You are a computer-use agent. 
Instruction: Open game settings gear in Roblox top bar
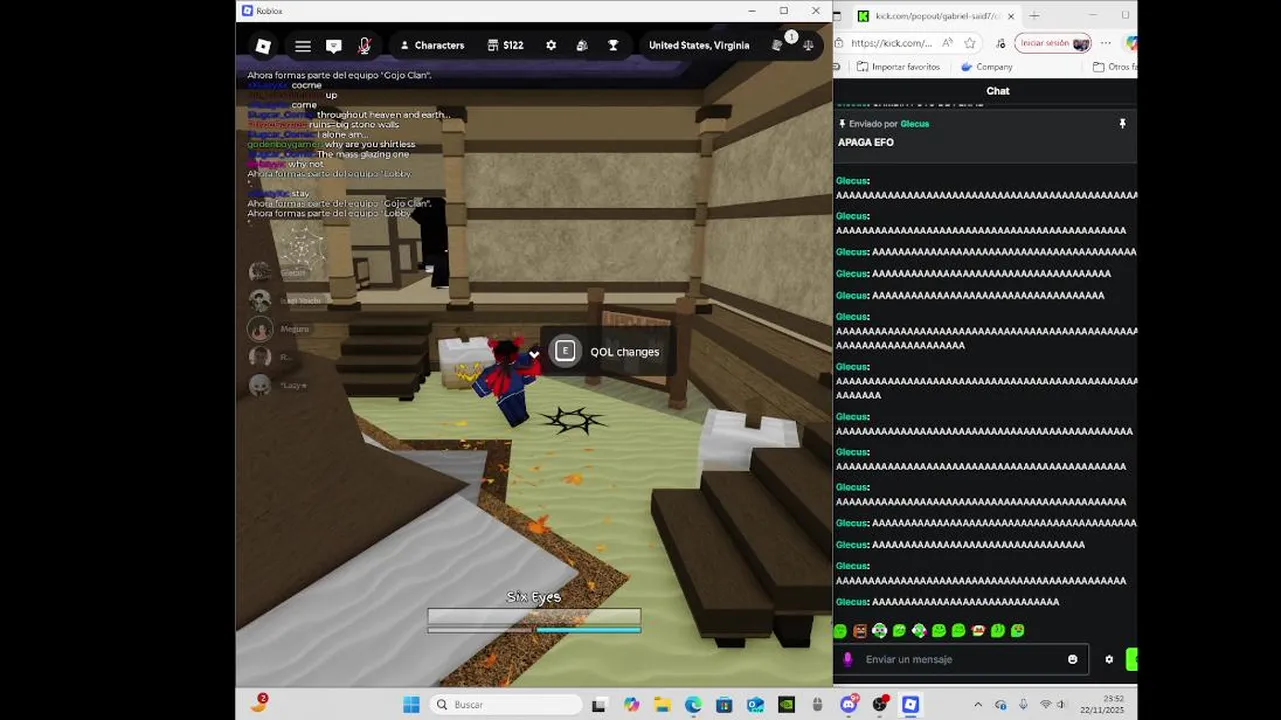pyautogui.click(x=551, y=46)
